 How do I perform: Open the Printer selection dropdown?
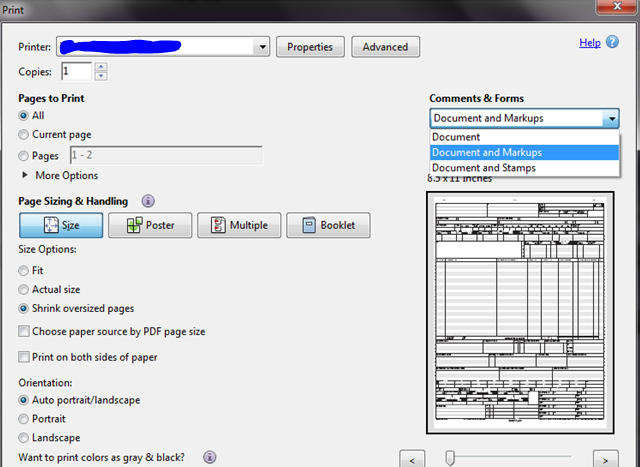point(262,46)
